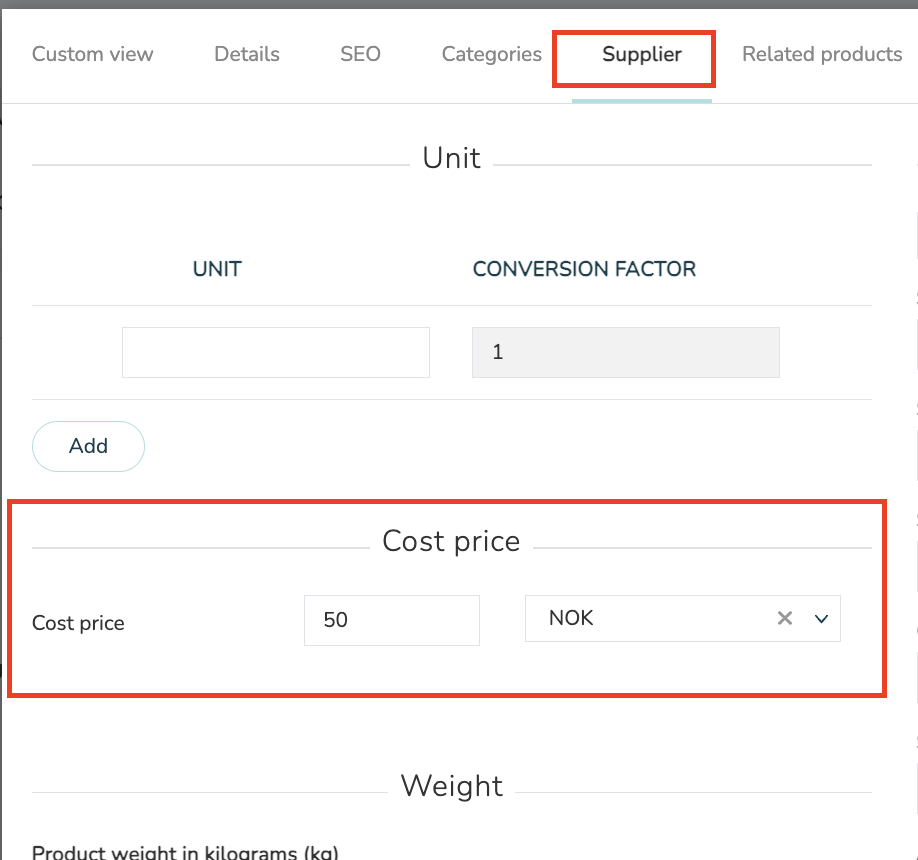Click the Cost price field label
Image resolution: width=918 pixels, height=860 pixels.
pos(78,623)
